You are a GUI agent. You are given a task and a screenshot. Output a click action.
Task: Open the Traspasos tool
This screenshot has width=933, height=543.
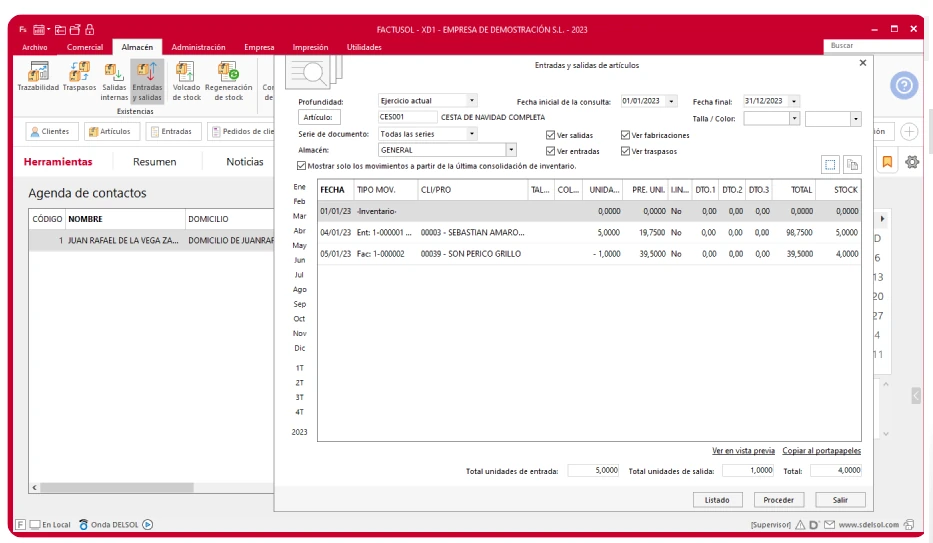pyautogui.click(x=79, y=74)
